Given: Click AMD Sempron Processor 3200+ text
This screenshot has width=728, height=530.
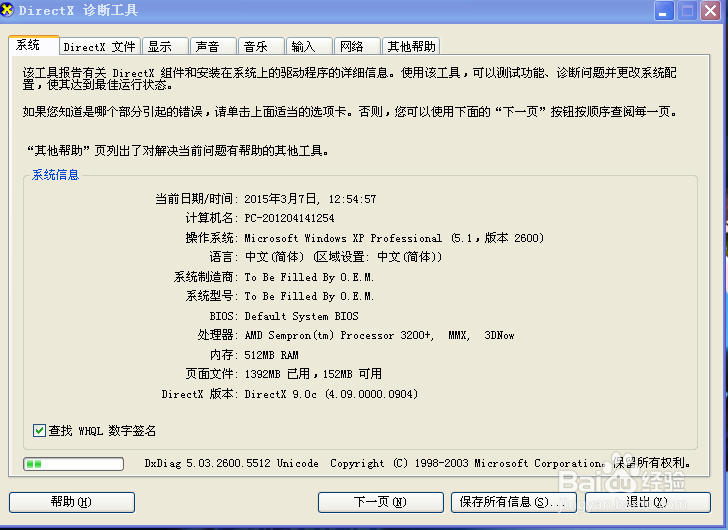Looking at the screenshot, I should pyautogui.click(x=339, y=335).
